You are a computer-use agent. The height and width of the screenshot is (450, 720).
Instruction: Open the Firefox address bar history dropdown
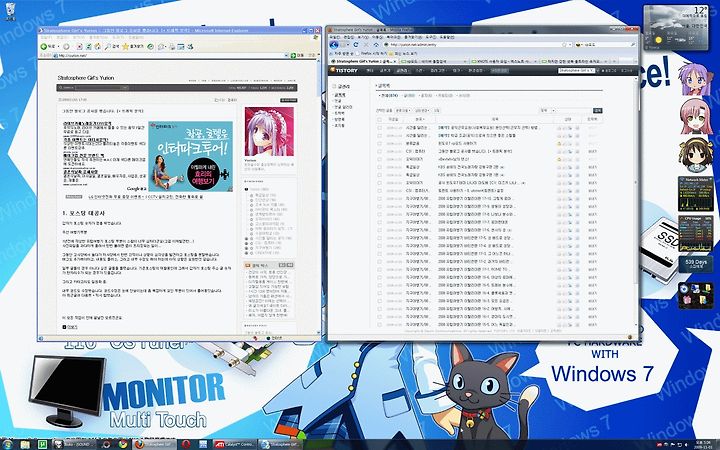click(x=570, y=45)
